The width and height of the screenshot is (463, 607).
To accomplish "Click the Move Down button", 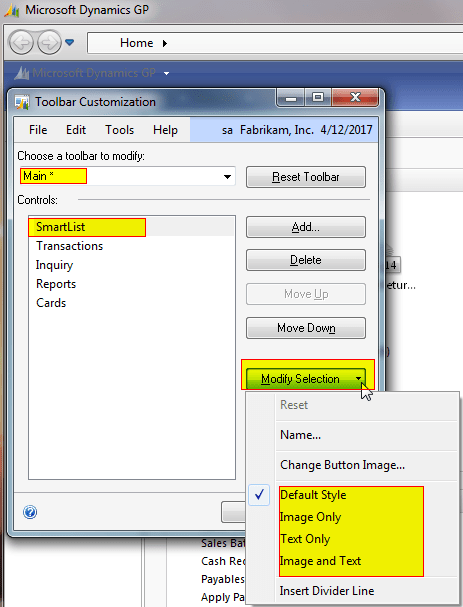I will click(x=306, y=328).
